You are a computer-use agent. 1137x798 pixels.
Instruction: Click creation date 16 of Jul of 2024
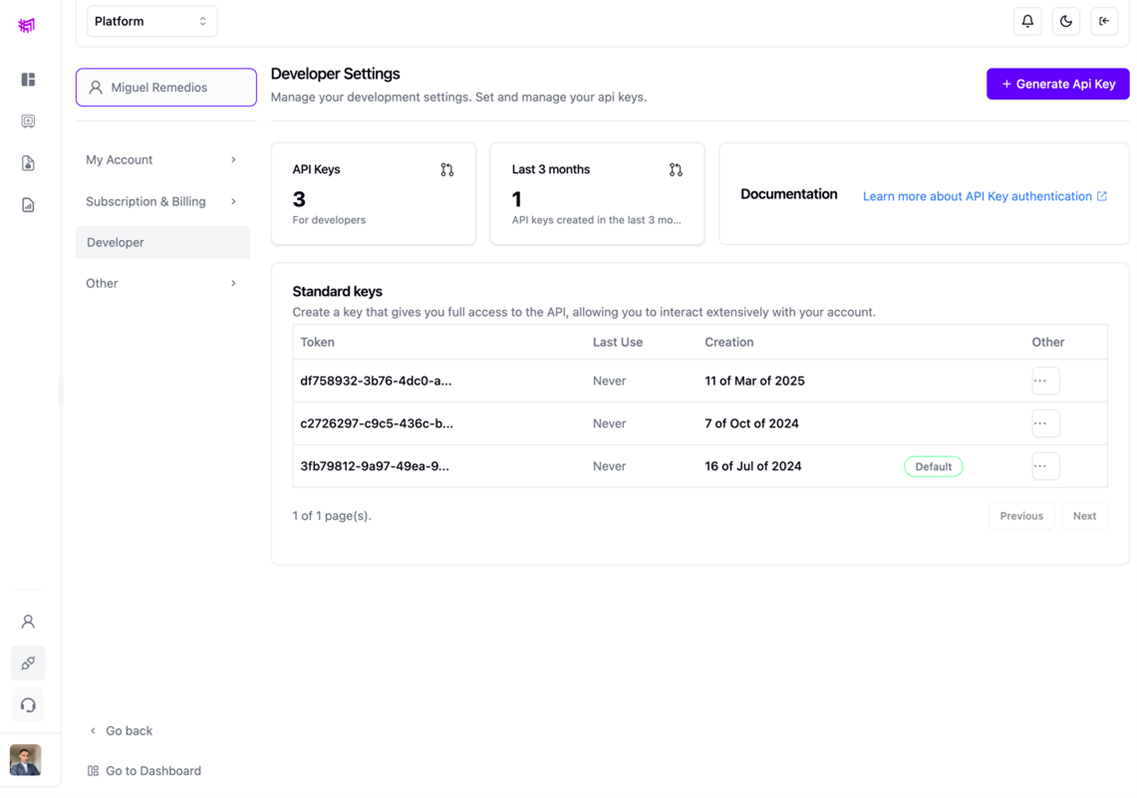pyautogui.click(x=753, y=466)
